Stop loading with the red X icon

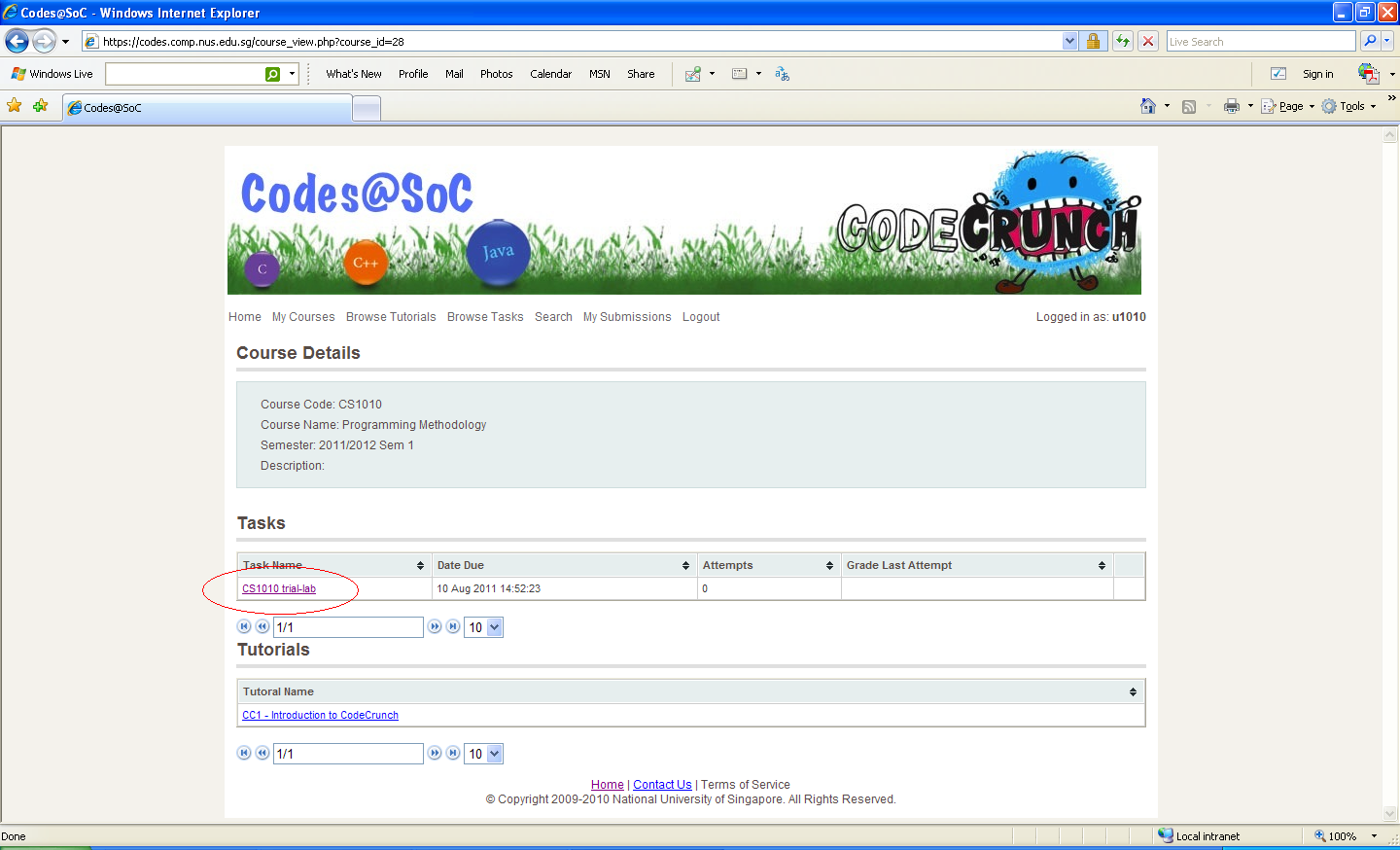1148,41
